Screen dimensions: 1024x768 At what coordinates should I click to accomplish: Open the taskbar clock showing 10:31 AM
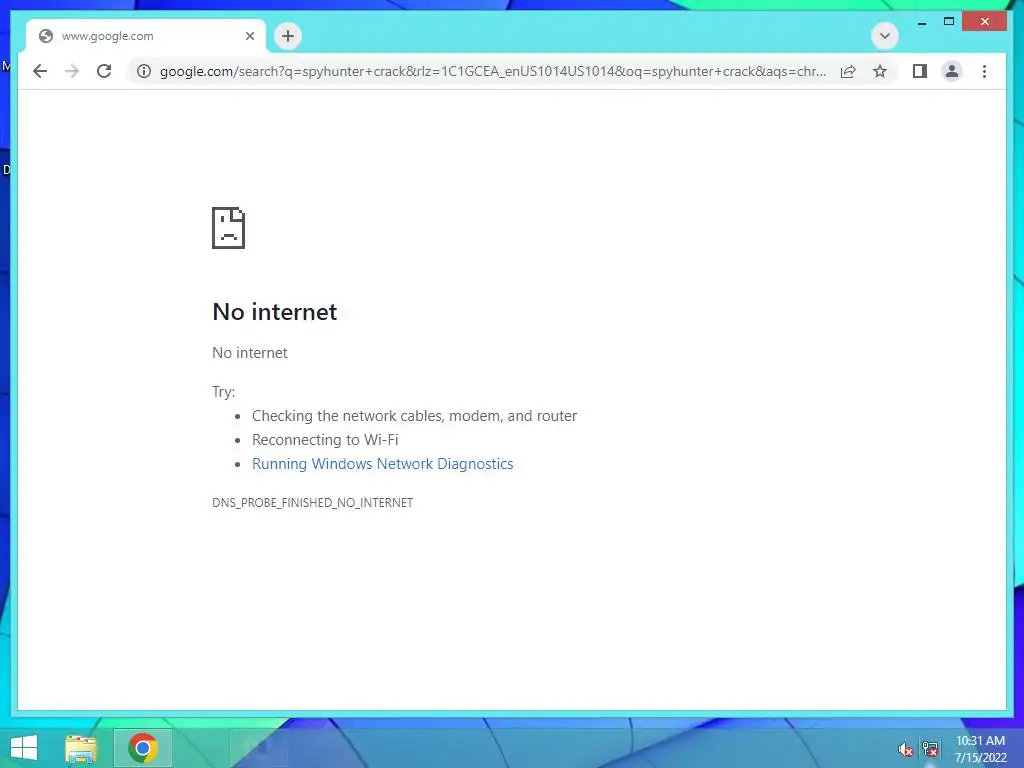(980, 749)
